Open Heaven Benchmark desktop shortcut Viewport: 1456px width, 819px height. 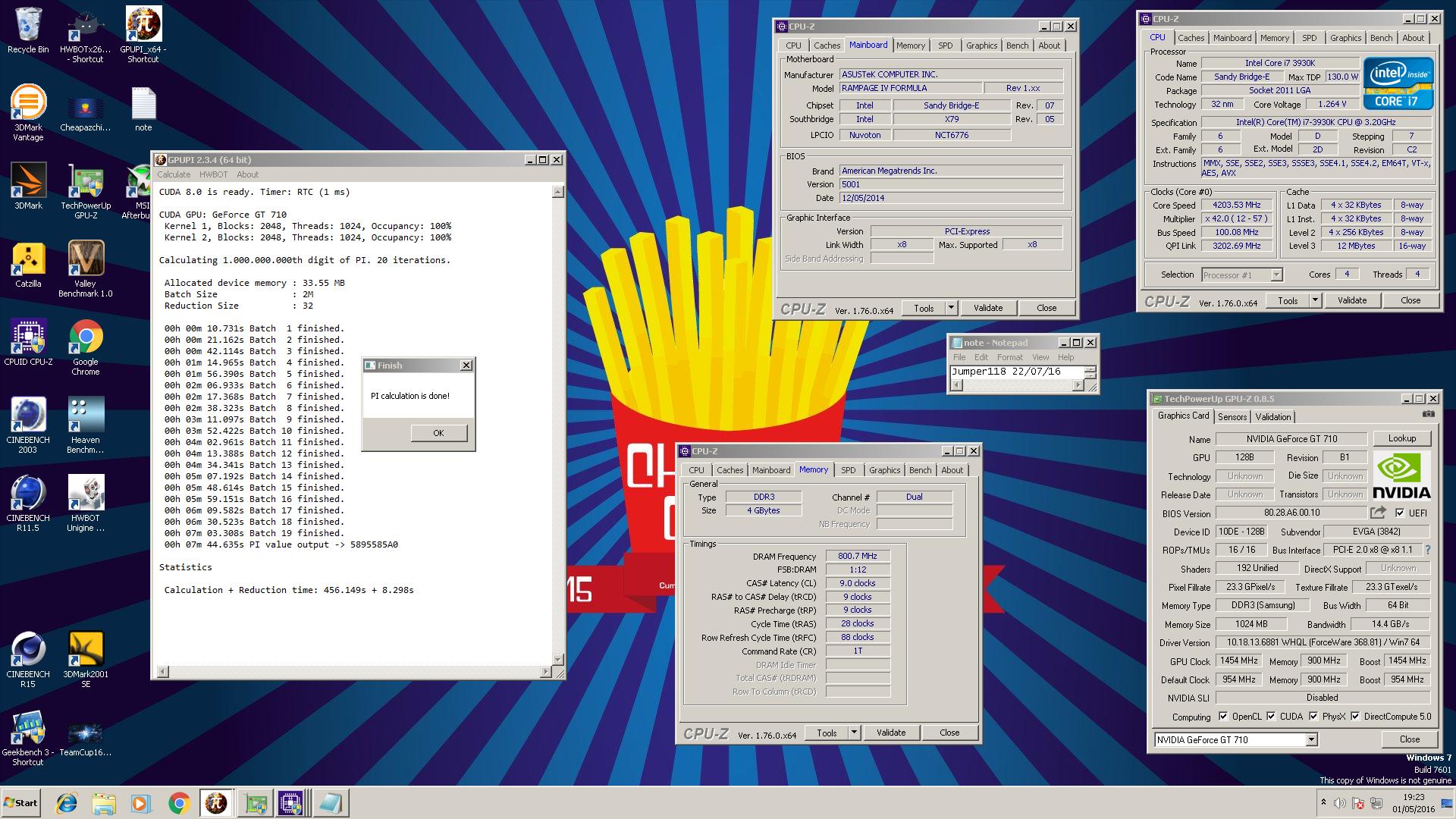pos(86,425)
